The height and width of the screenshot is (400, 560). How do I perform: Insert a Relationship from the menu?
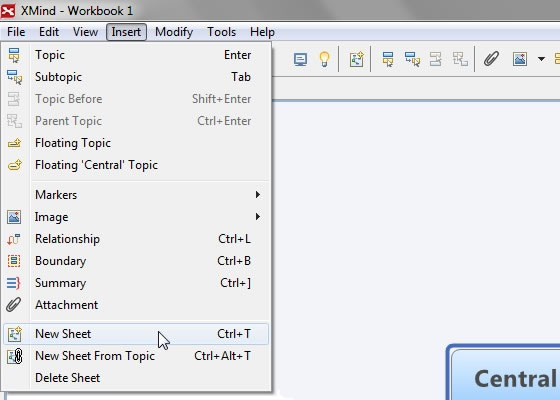tap(136, 239)
